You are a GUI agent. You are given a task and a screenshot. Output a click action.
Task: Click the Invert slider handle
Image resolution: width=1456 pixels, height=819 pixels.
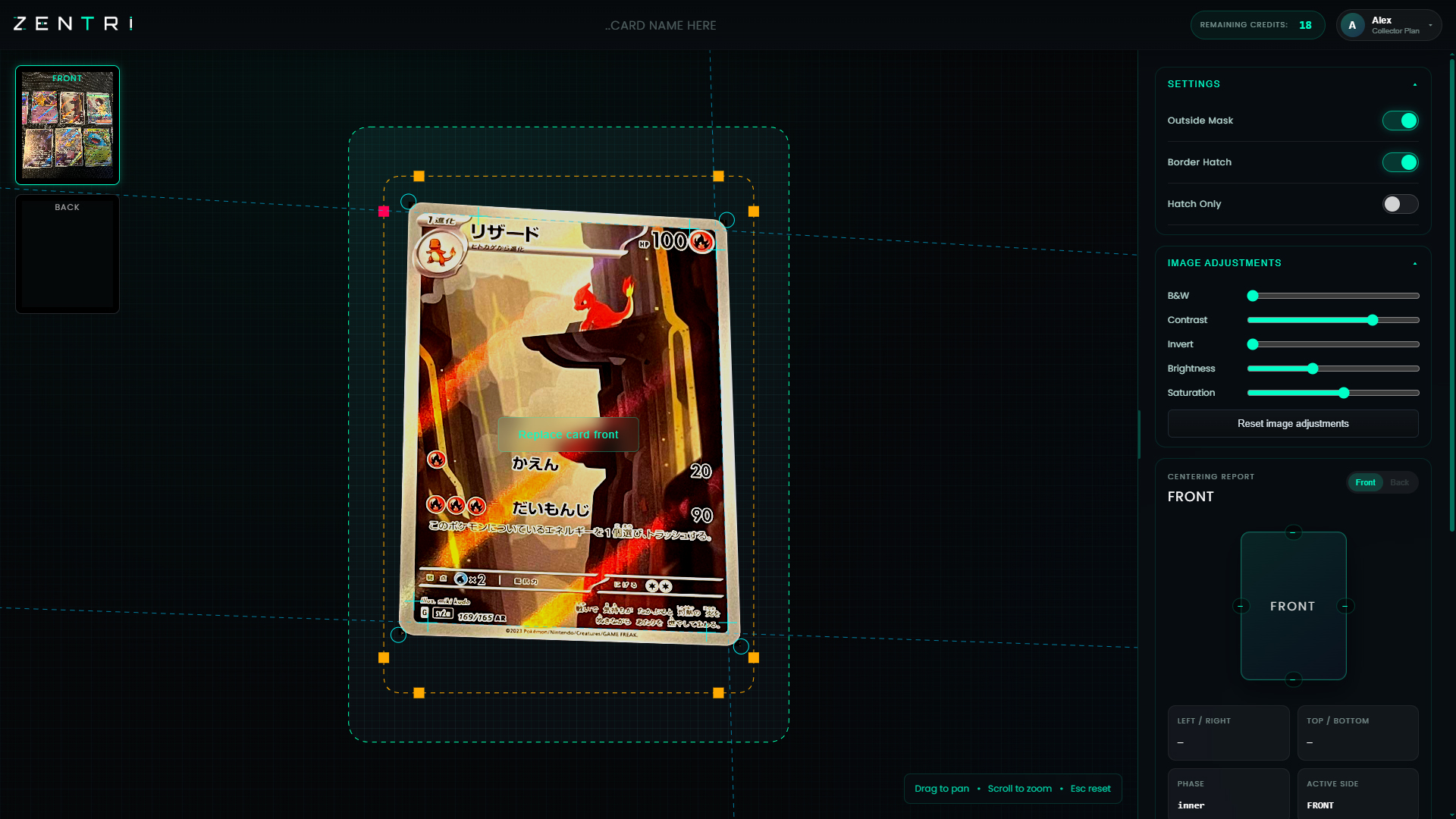[x=1253, y=344]
